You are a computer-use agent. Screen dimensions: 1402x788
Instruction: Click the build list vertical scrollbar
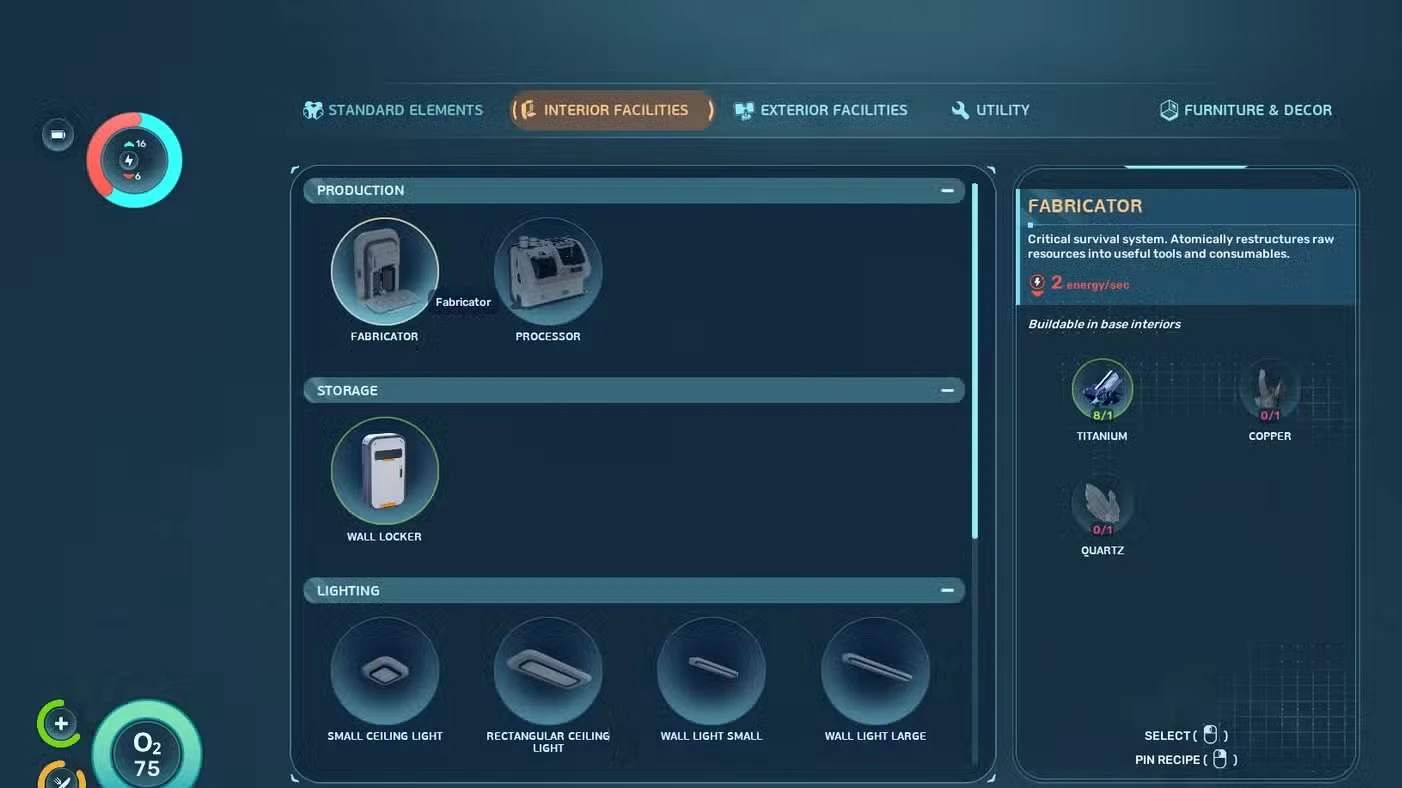pos(975,360)
